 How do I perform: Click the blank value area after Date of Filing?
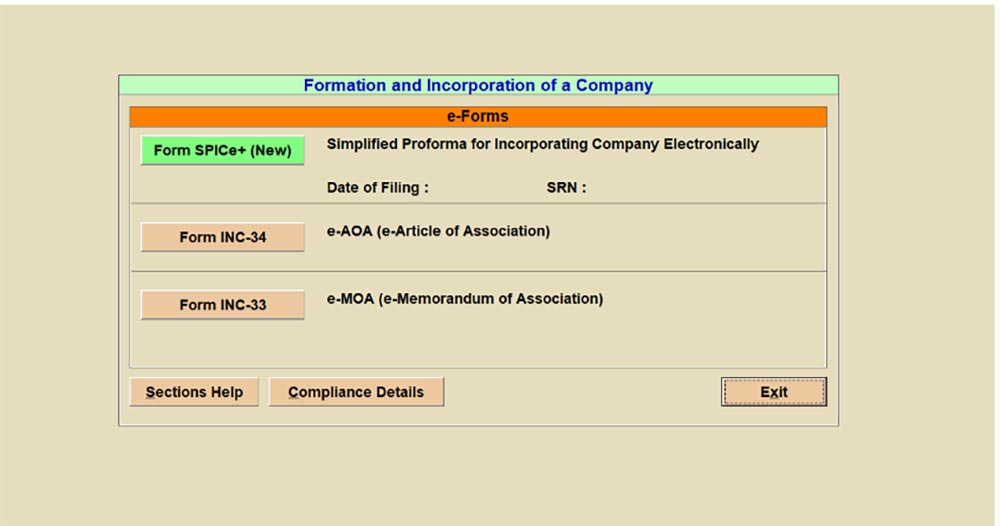480,187
